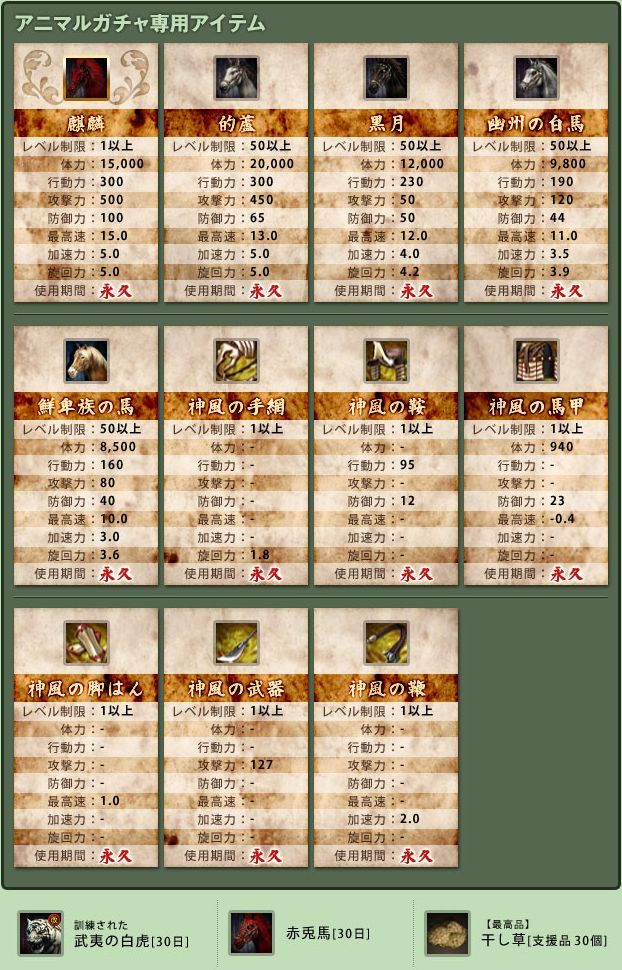The width and height of the screenshot is (622, 970).
Task: Select the 神風の武器 weapon icon
Action: tap(236, 643)
